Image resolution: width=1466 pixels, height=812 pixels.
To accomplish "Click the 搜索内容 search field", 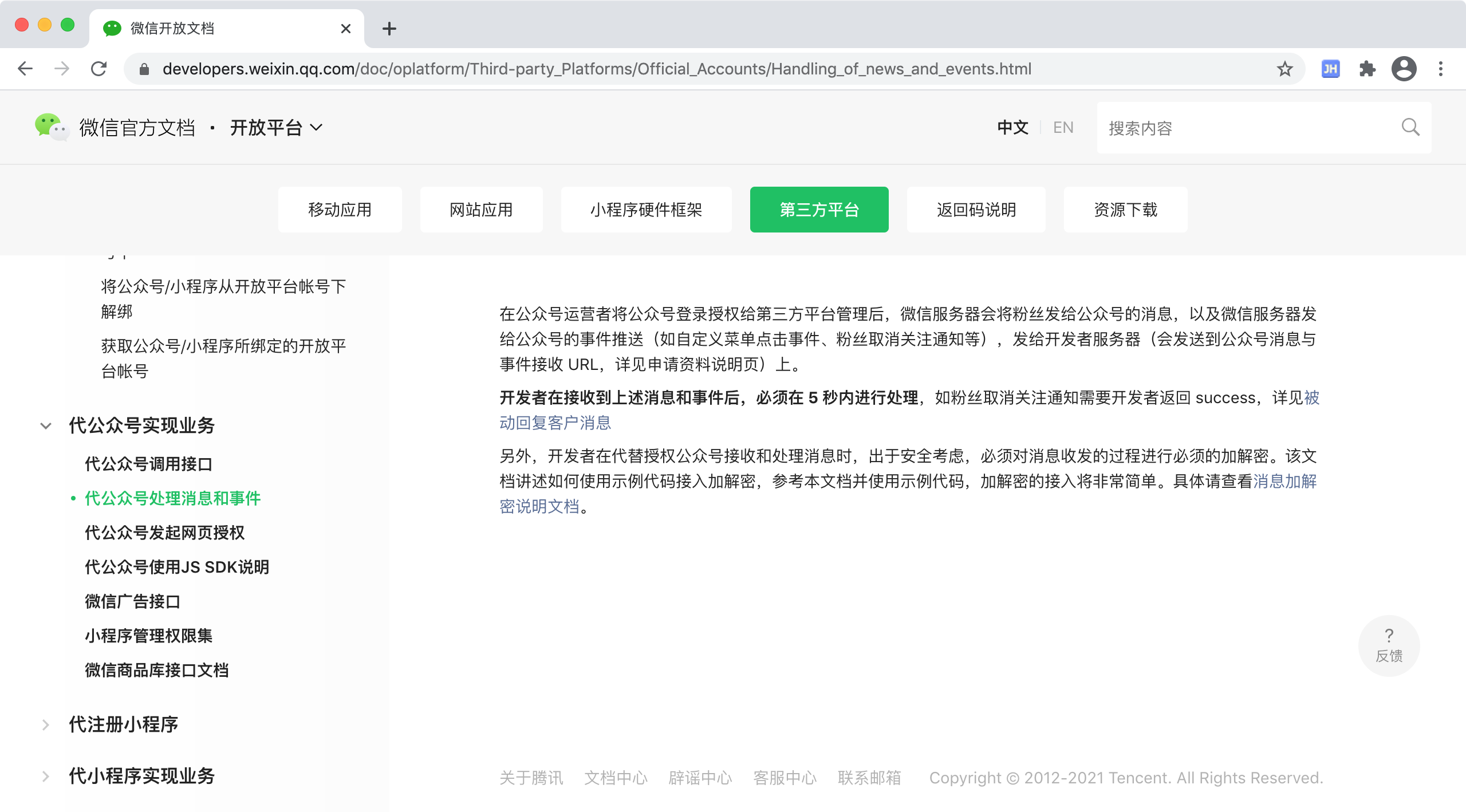I will [x=1248, y=128].
